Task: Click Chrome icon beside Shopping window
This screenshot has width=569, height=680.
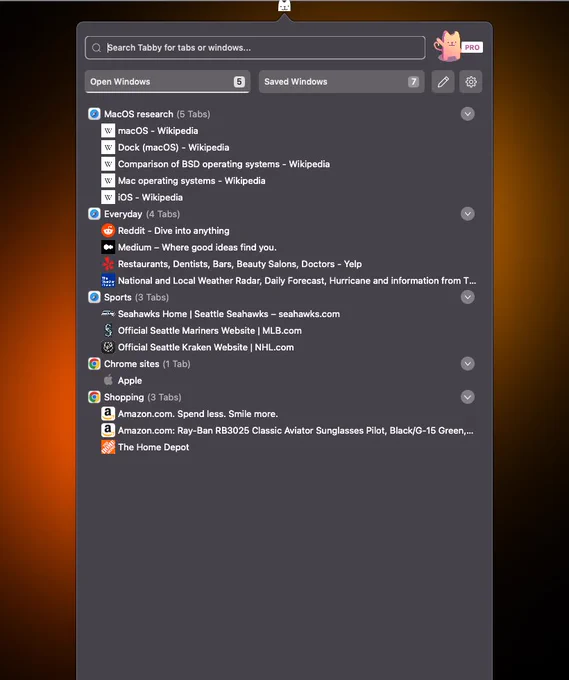Action: coord(94,397)
